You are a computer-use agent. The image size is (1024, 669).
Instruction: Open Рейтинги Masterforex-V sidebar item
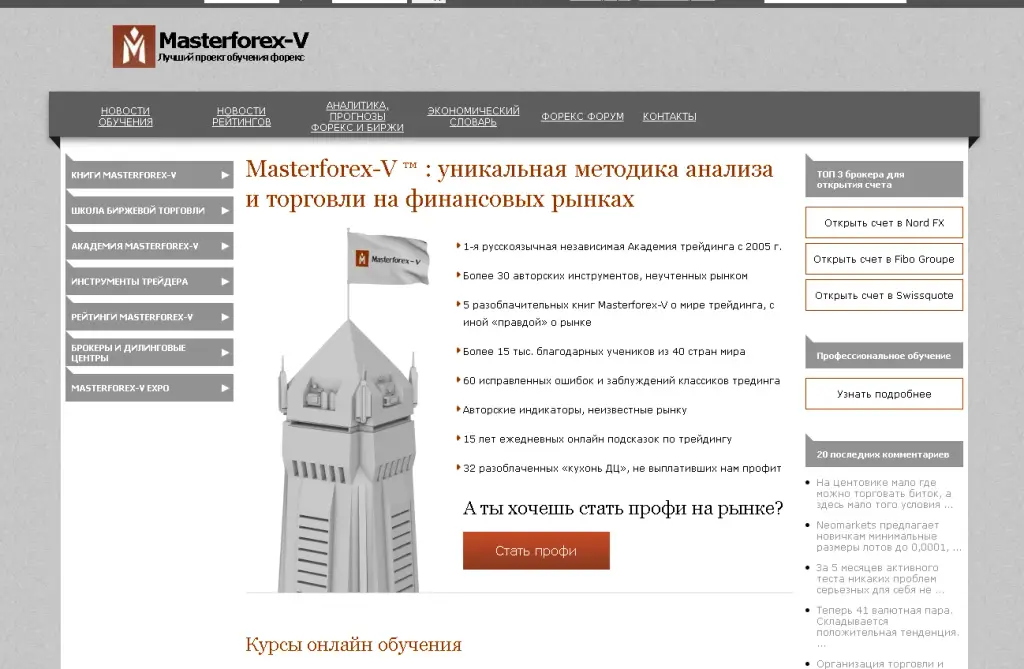150,317
